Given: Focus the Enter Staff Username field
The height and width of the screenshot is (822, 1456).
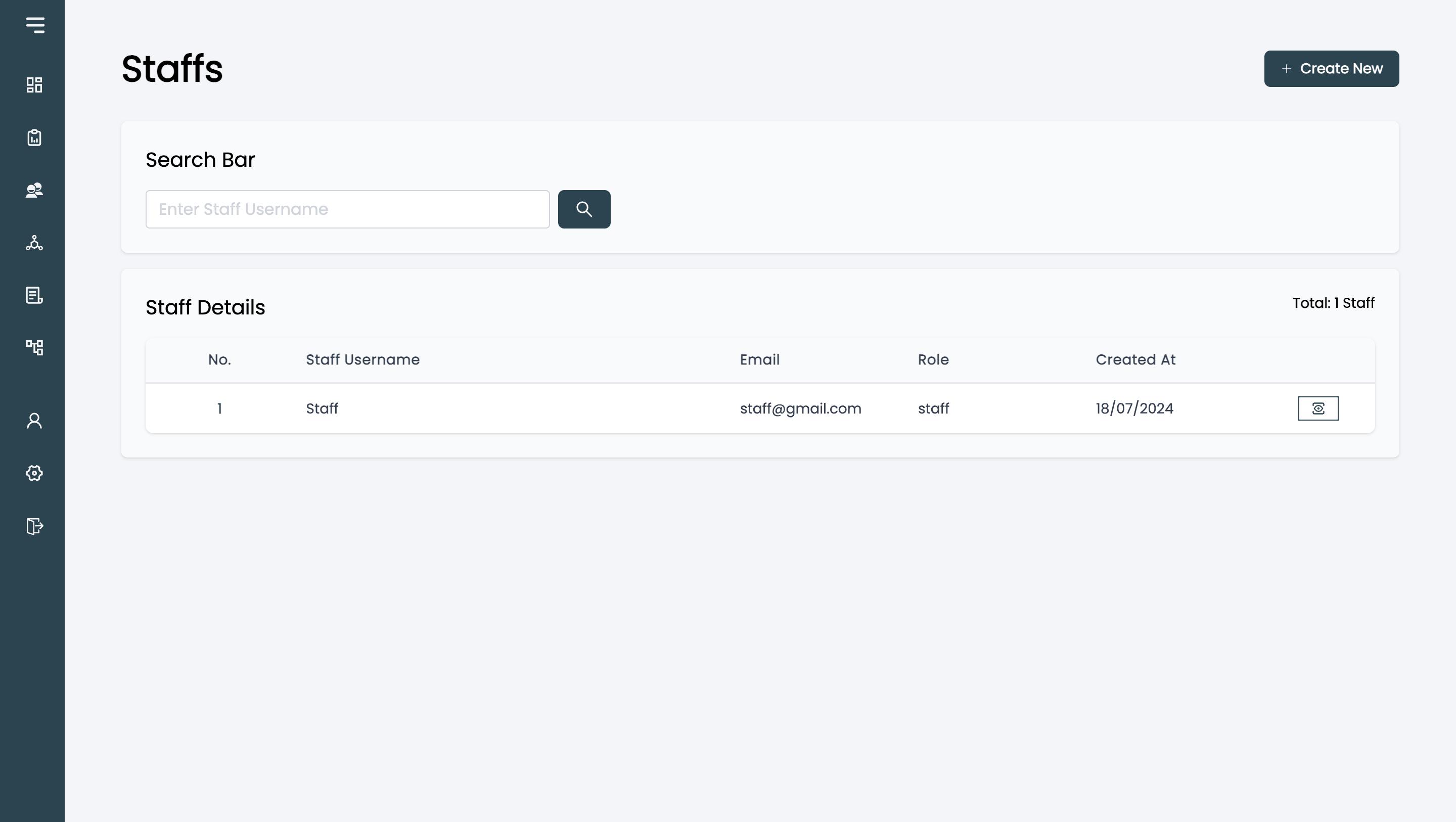Looking at the screenshot, I should click(x=348, y=209).
